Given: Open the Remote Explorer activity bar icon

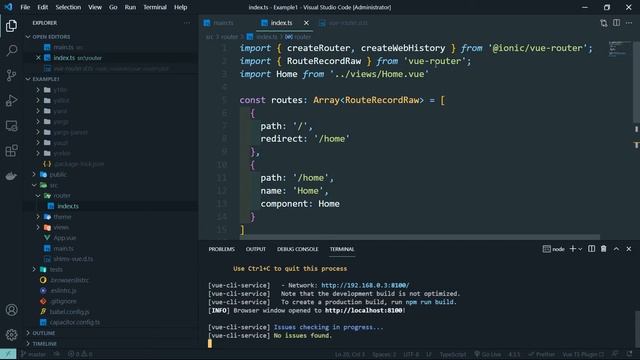Looking at the screenshot, I should [11, 126].
